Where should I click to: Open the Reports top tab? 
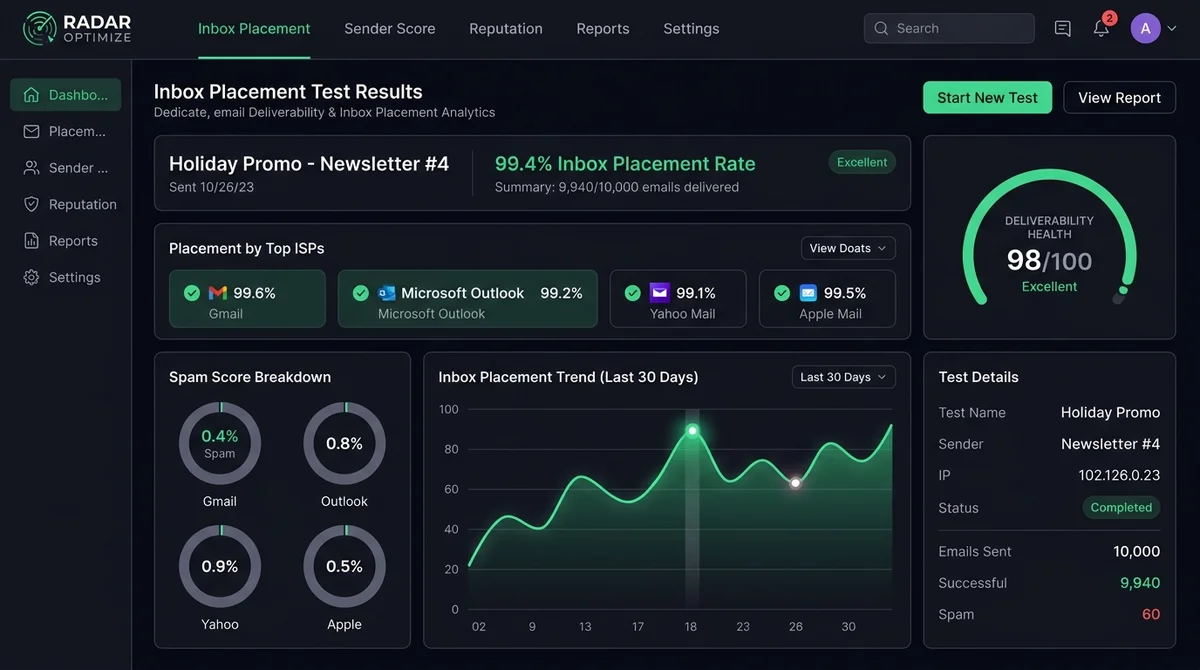tap(603, 28)
